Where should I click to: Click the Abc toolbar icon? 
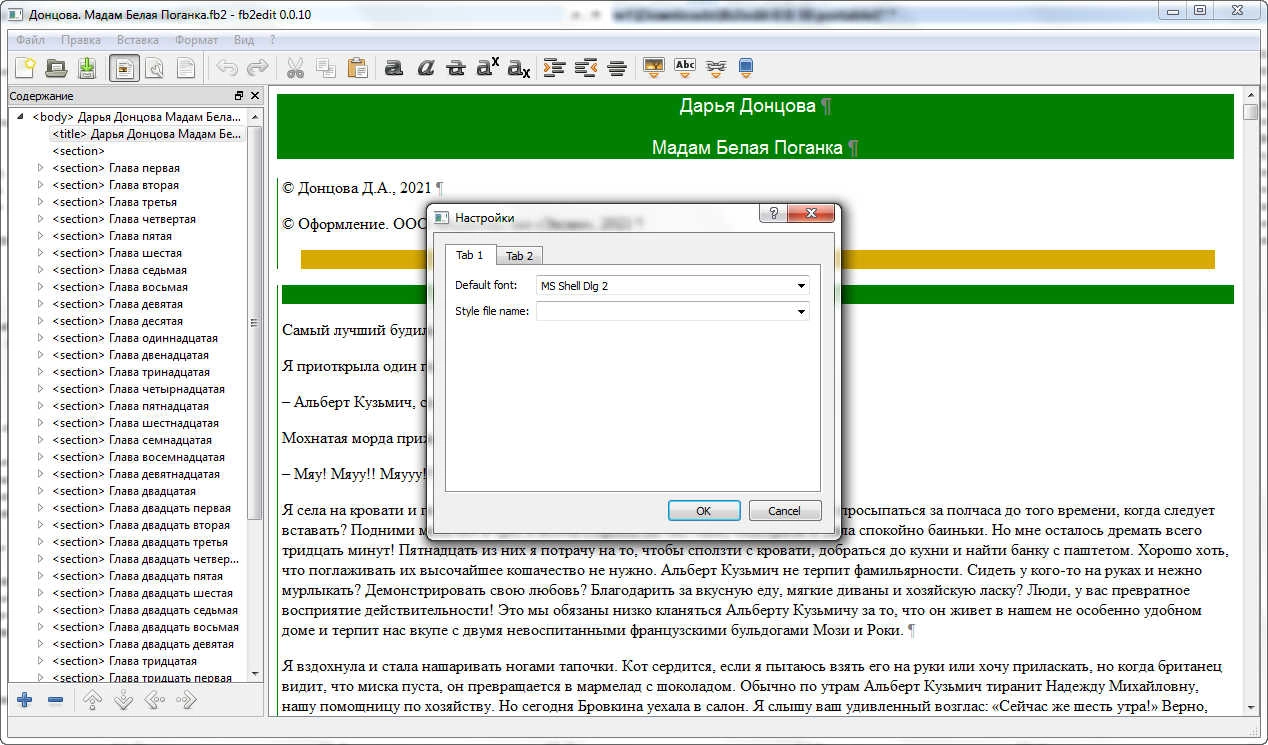click(685, 68)
